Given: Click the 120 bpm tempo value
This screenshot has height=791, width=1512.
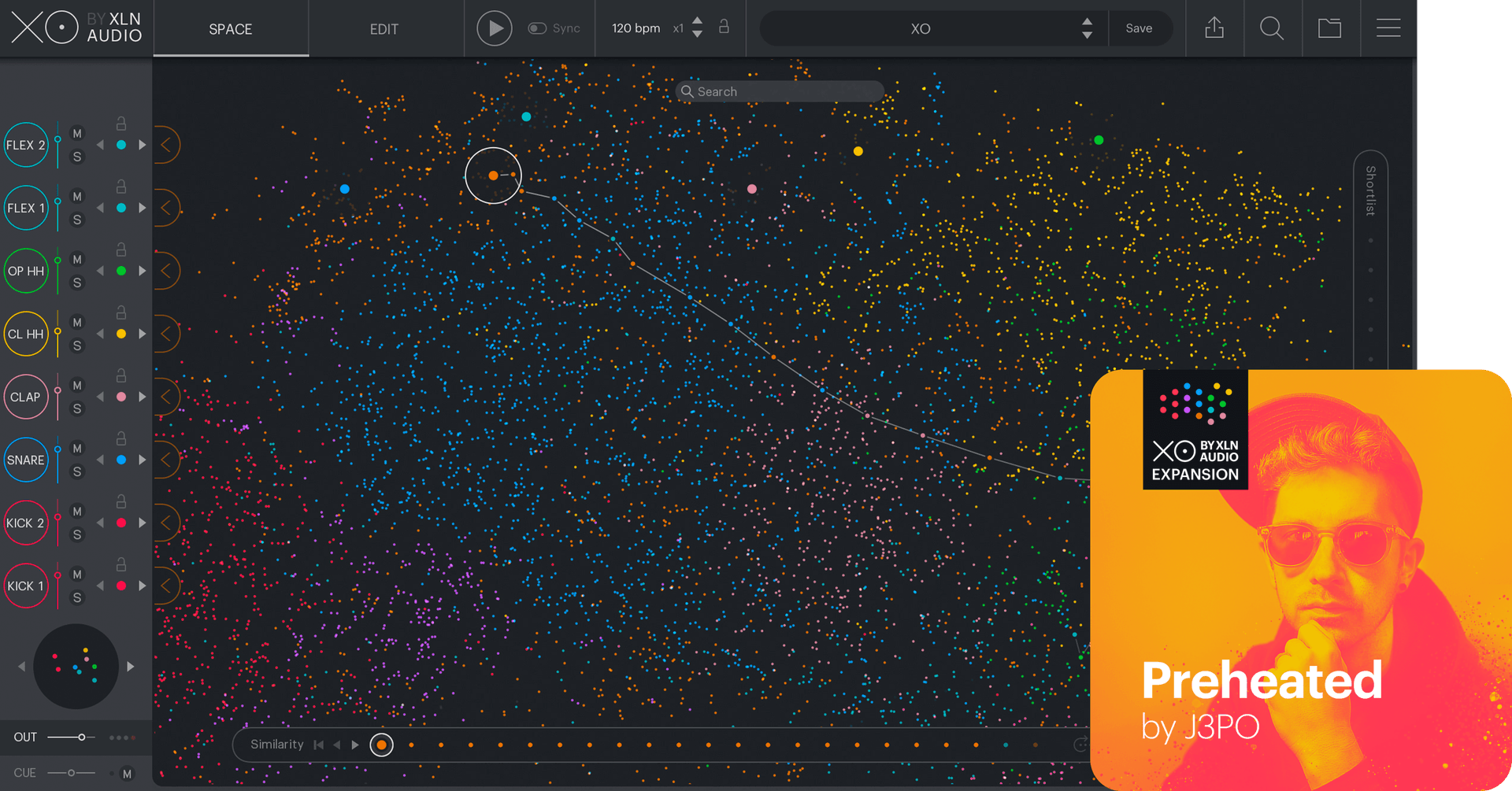Looking at the screenshot, I should (636, 28).
